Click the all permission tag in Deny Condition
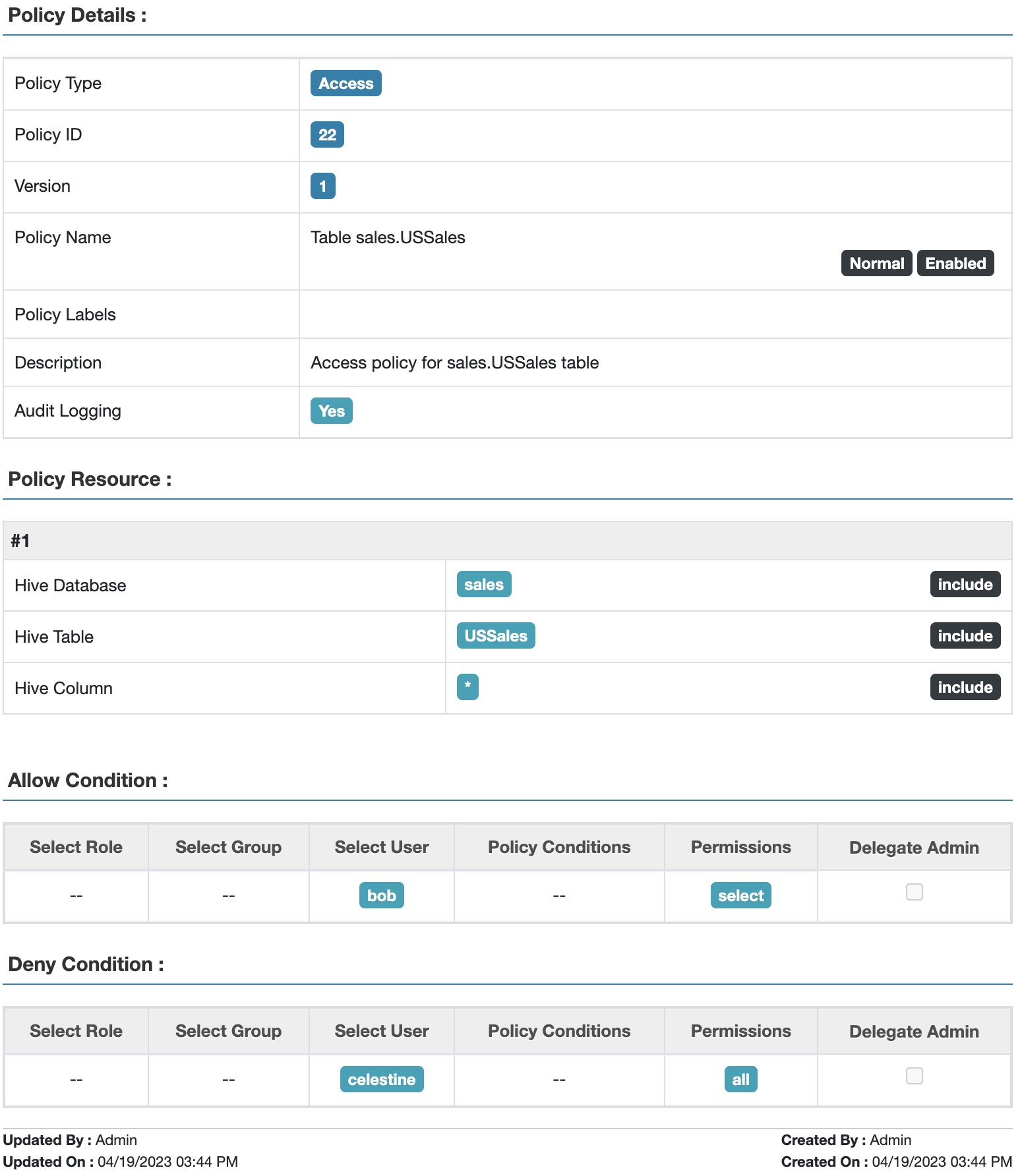 coord(740,1080)
